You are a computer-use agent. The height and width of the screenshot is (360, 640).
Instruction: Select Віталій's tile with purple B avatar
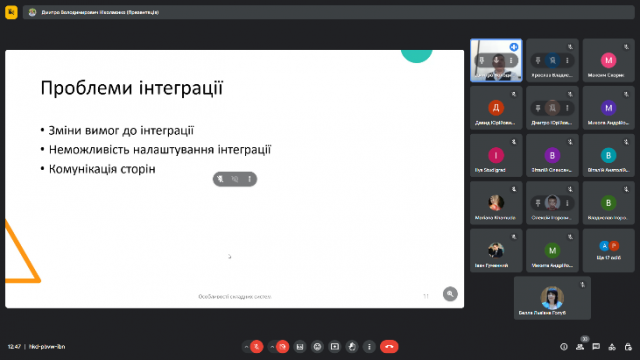point(552,156)
